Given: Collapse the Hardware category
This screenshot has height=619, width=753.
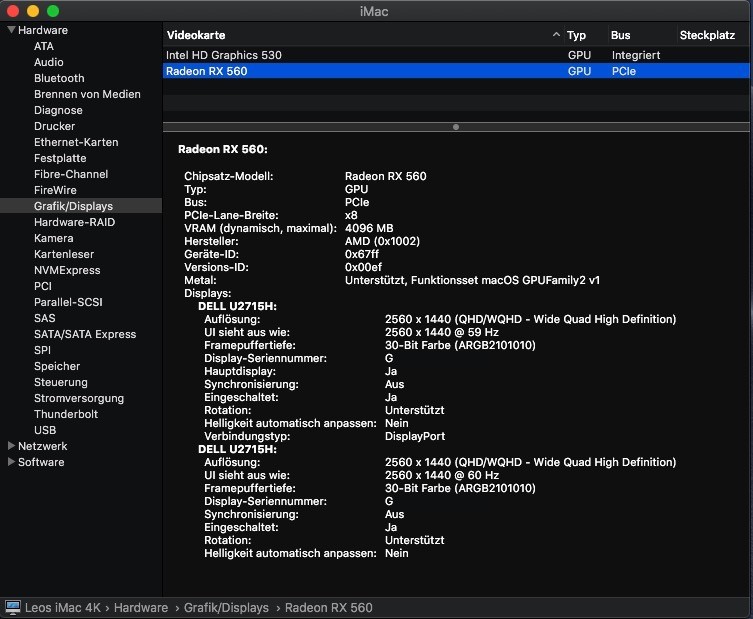Looking at the screenshot, I should (11, 30).
